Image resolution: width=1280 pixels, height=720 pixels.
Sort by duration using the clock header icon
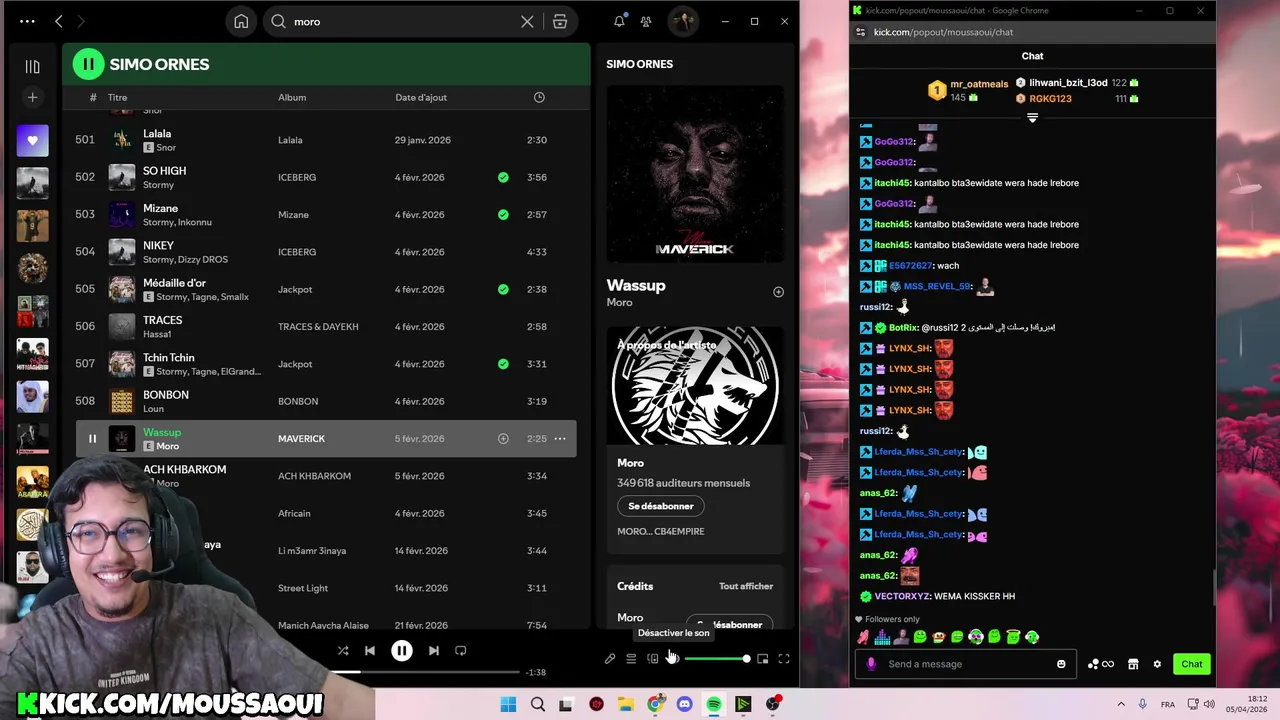coord(539,97)
